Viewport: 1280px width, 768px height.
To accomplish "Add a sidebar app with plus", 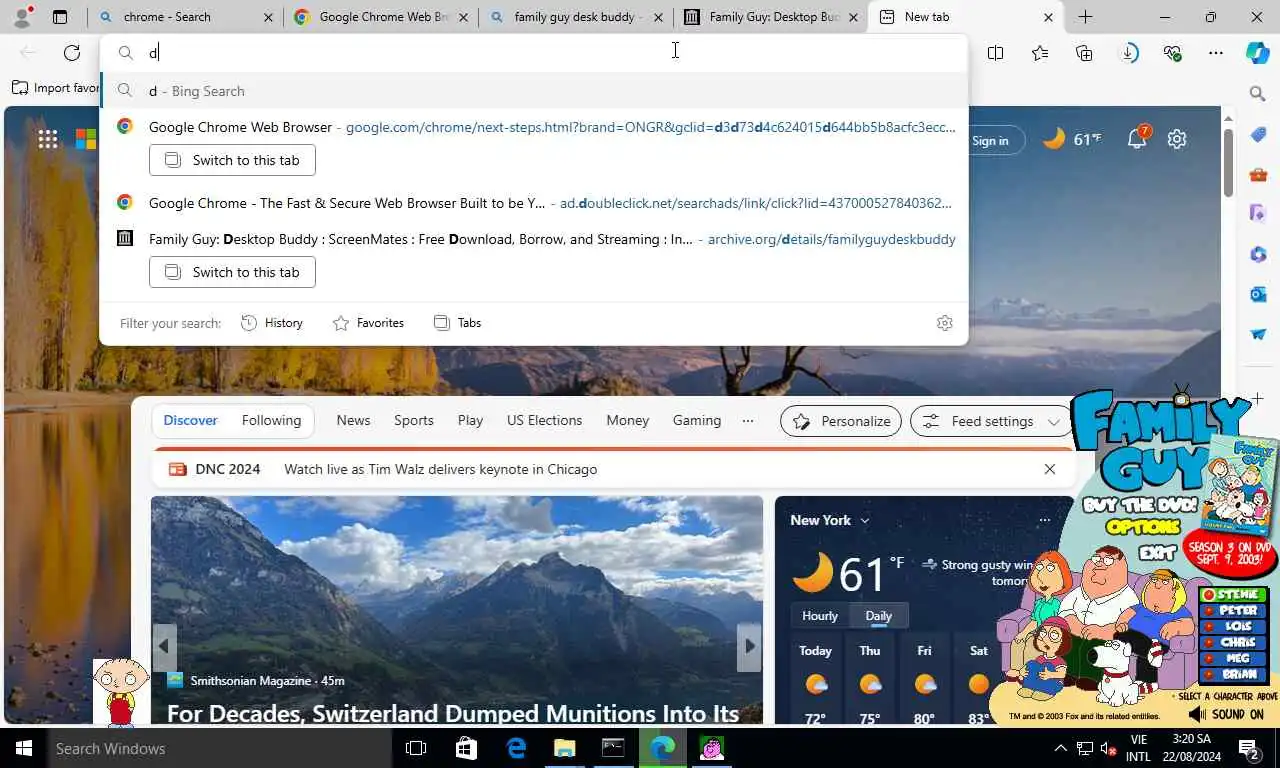I will tap(1258, 398).
